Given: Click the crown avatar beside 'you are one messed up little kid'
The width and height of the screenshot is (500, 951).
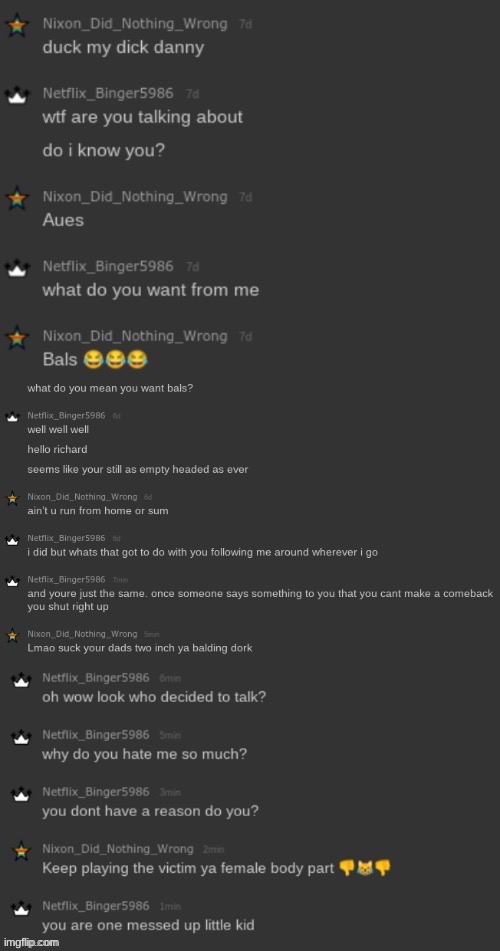Looking at the screenshot, I should click(21, 908).
